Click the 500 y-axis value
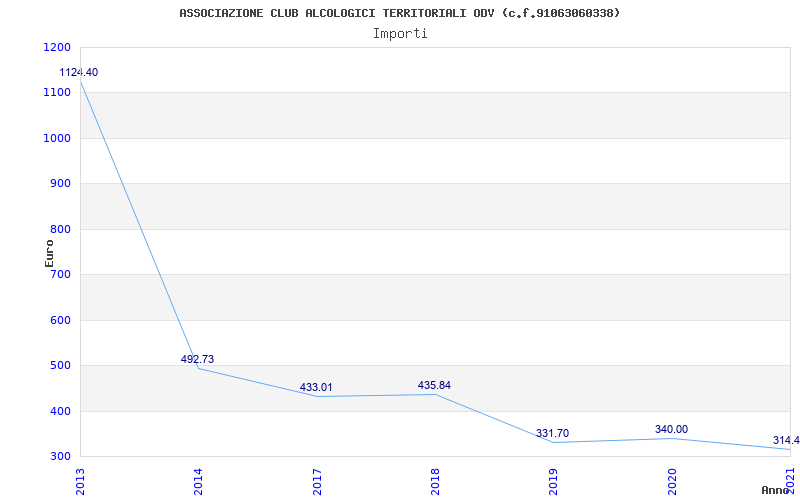Image resolution: width=800 pixels, height=500 pixels. (x=61, y=366)
